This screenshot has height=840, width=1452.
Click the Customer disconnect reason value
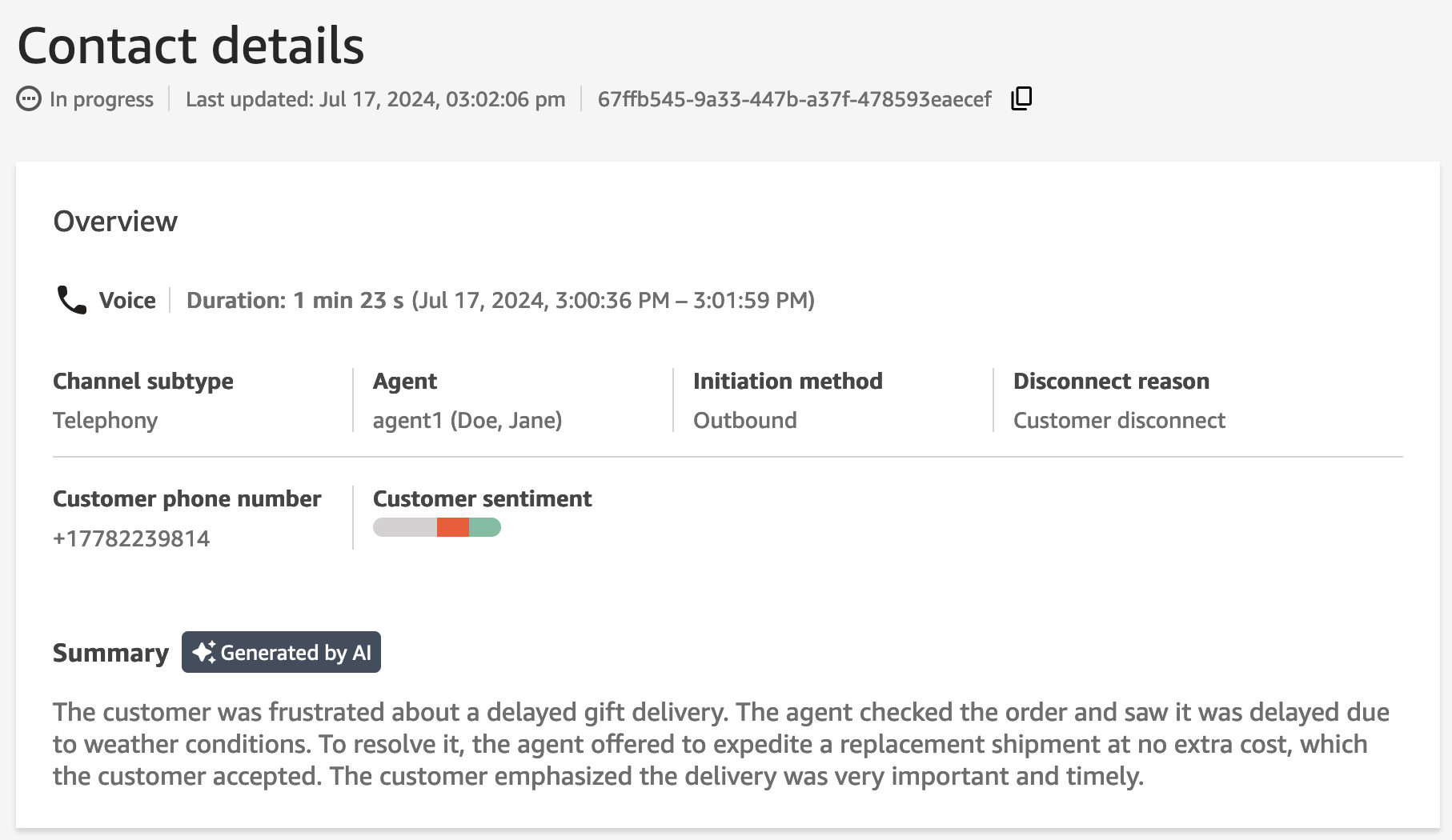(x=1119, y=420)
